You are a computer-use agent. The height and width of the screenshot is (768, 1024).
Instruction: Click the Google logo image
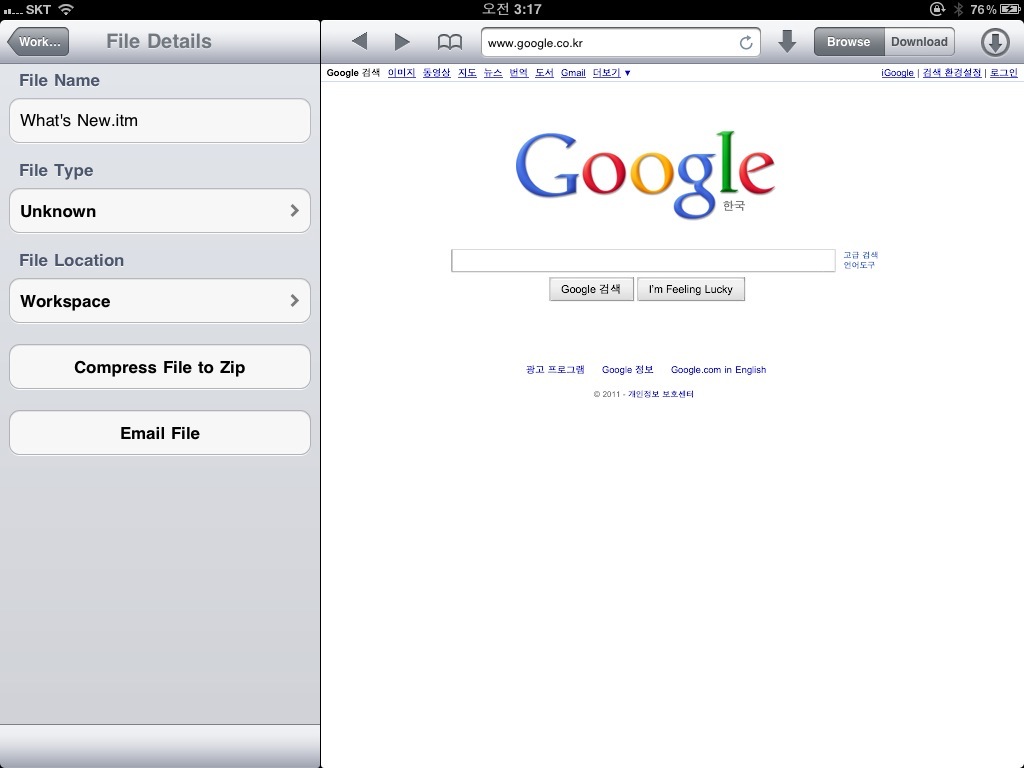[x=645, y=174]
